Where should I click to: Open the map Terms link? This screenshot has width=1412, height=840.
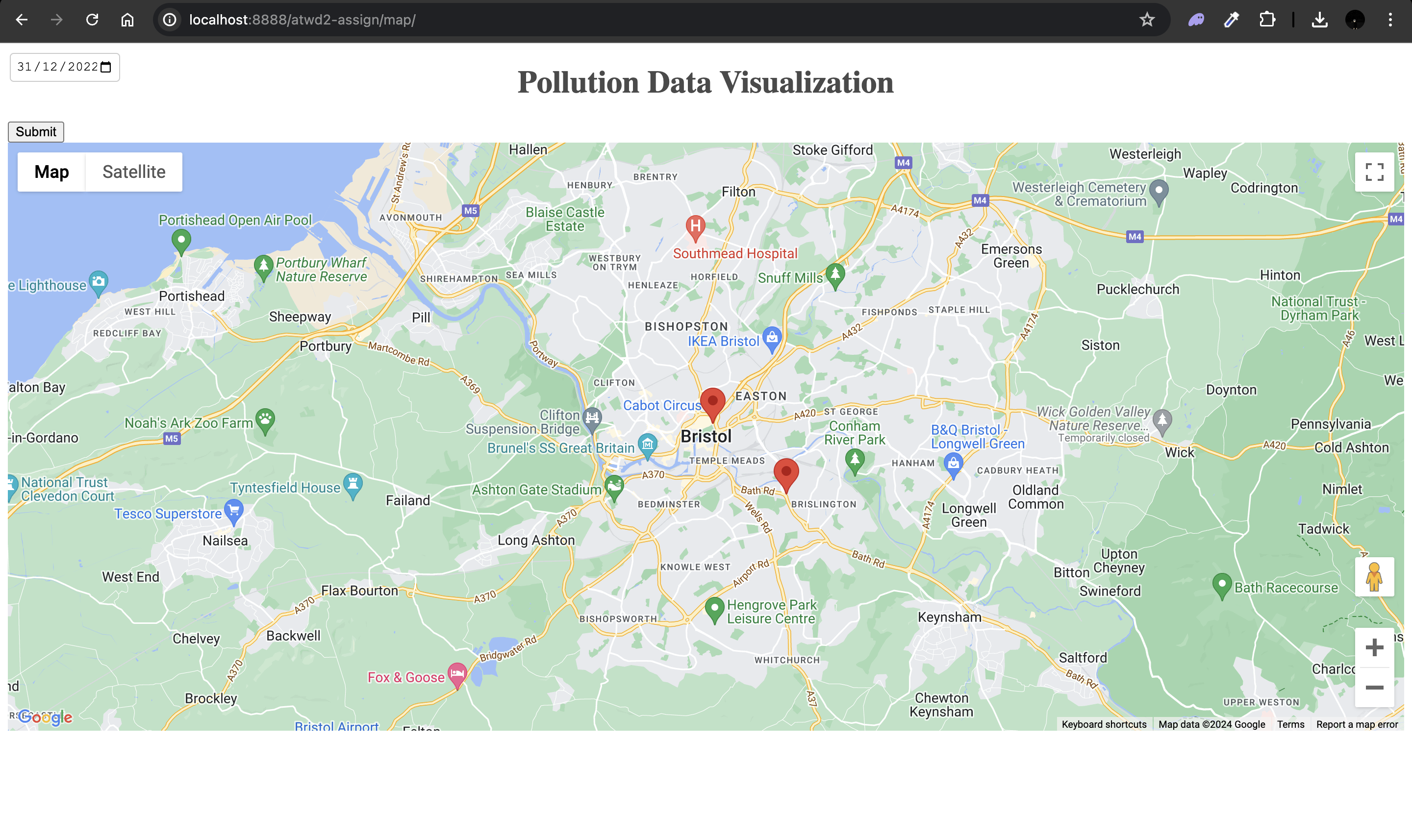1290,724
